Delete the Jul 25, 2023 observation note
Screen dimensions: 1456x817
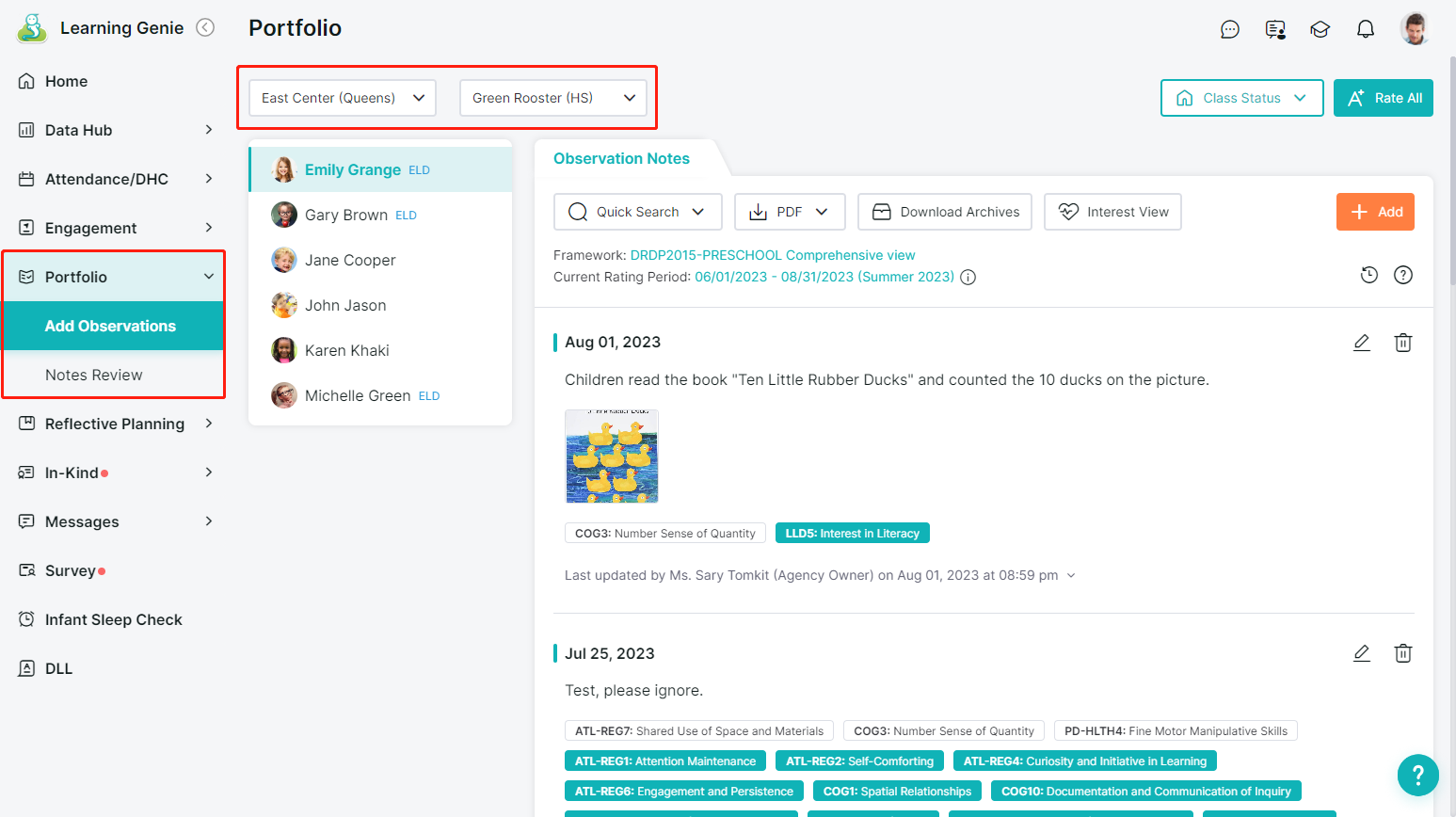coord(1402,653)
